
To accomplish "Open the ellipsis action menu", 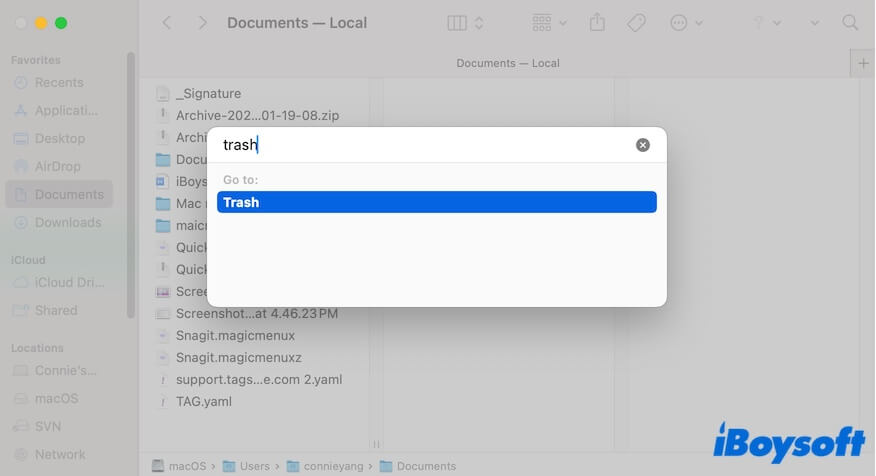I will 686,22.
